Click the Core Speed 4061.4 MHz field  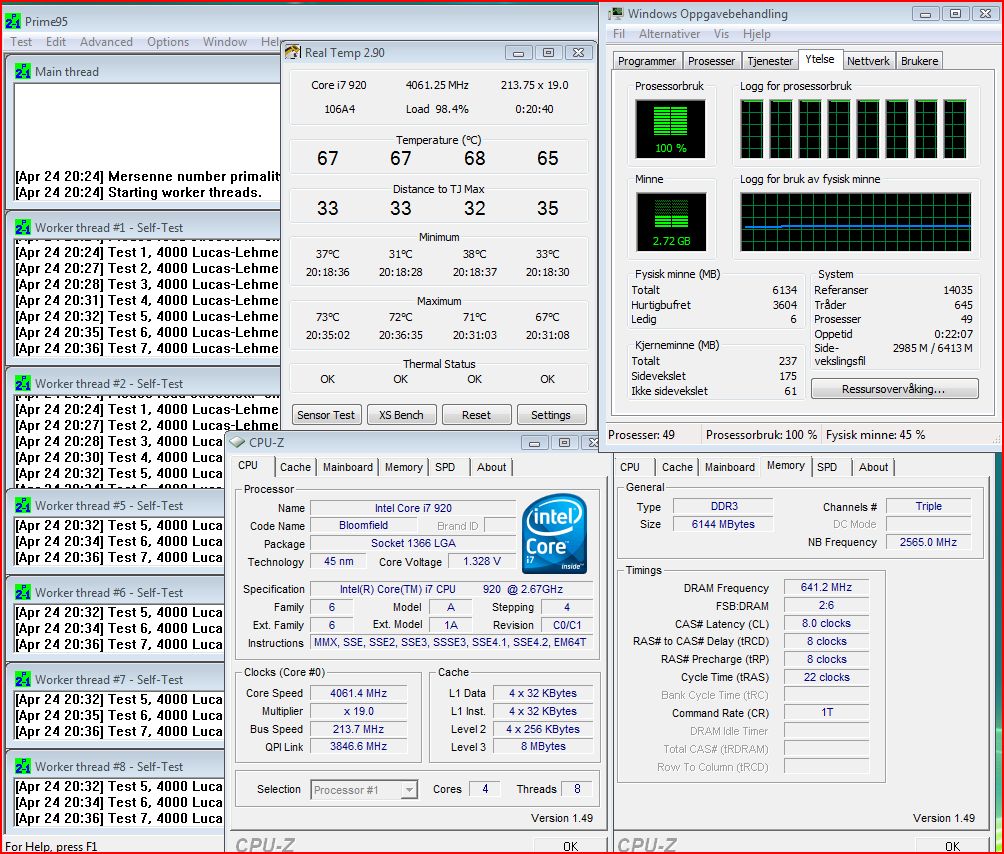[x=359, y=693]
